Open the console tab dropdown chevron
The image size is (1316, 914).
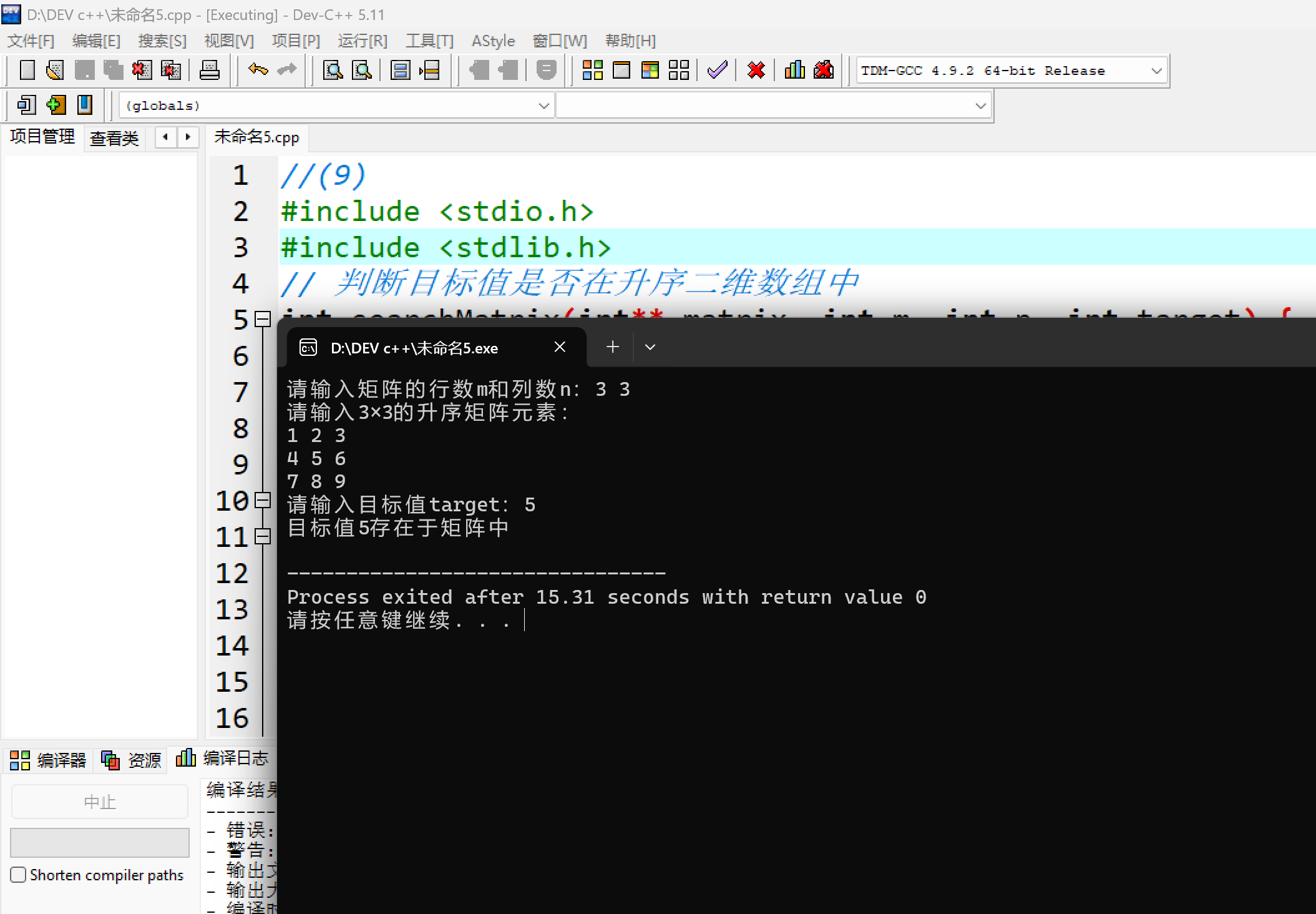650,347
